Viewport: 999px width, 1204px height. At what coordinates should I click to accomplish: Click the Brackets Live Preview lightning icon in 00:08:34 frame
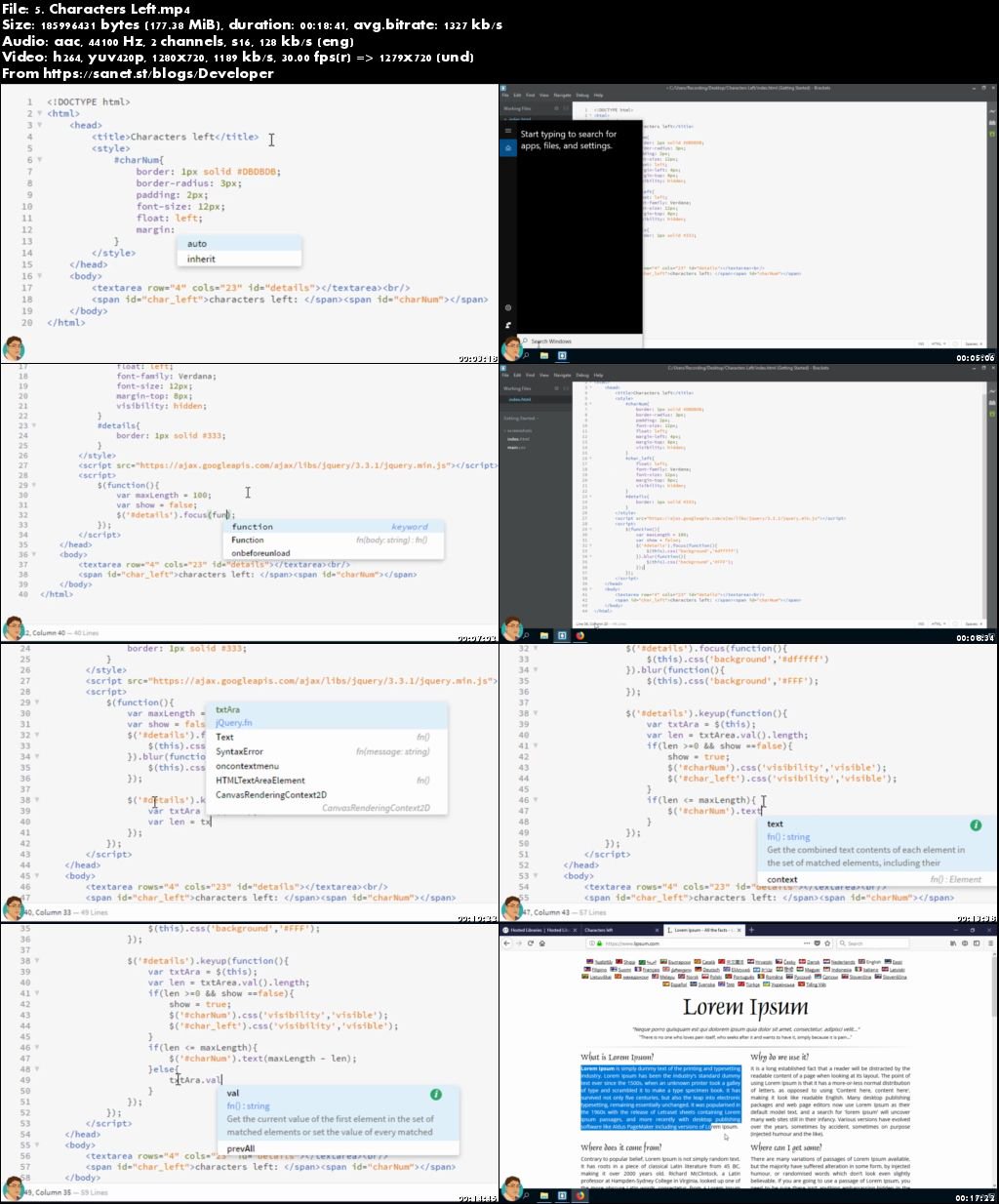point(992,391)
